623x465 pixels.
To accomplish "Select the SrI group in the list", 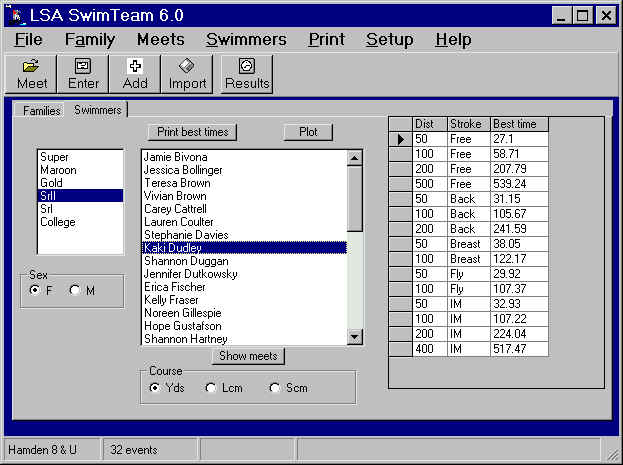I will (x=80, y=209).
